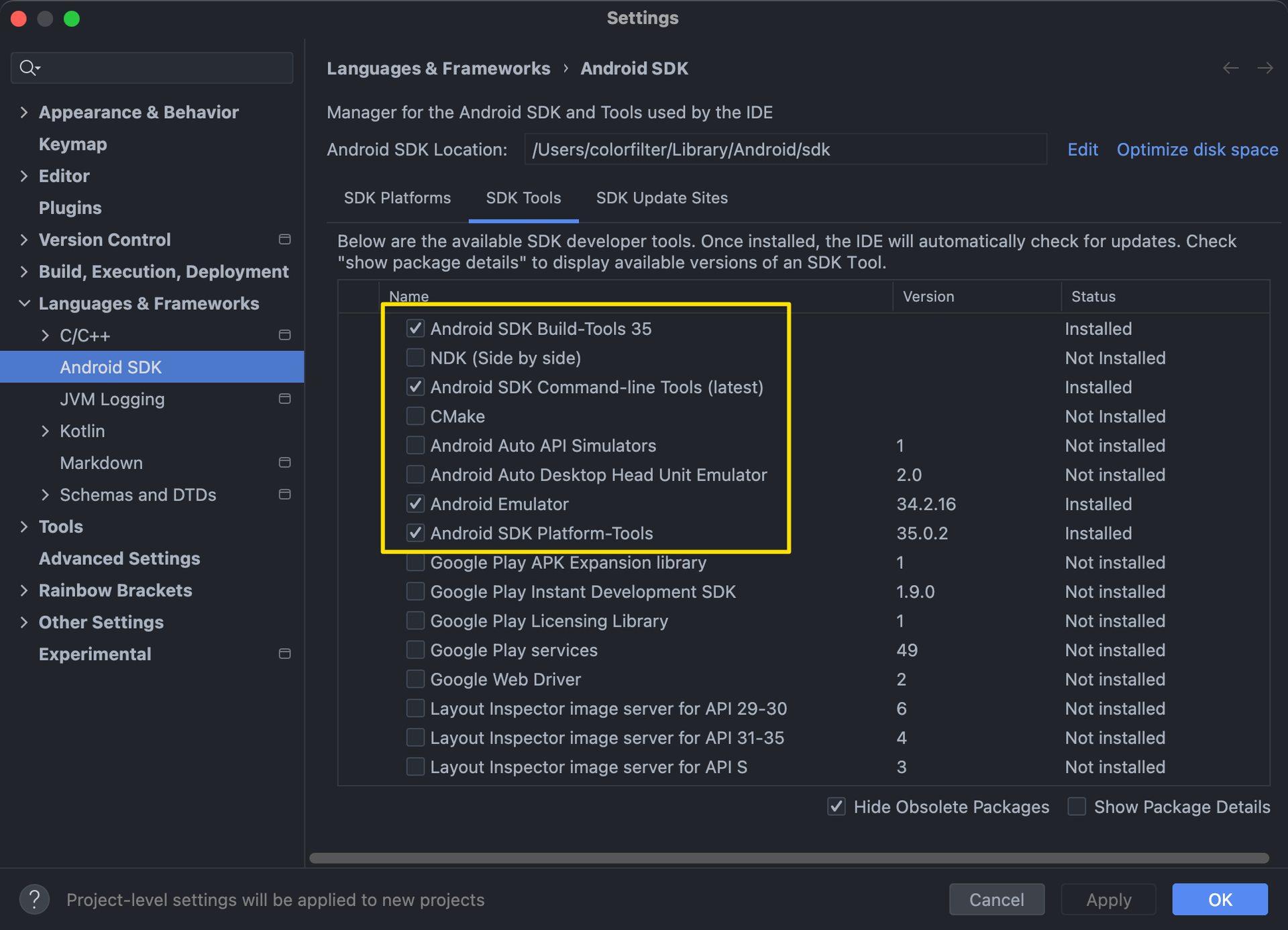Screen dimensions: 1288x930
Task: Click project-level icon beside Experimental
Action: coord(284,654)
